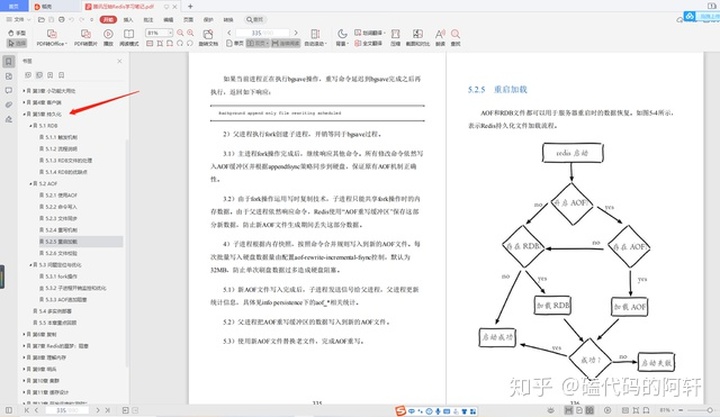
Task: Open the find tool in toolbar
Action: (x=456, y=37)
